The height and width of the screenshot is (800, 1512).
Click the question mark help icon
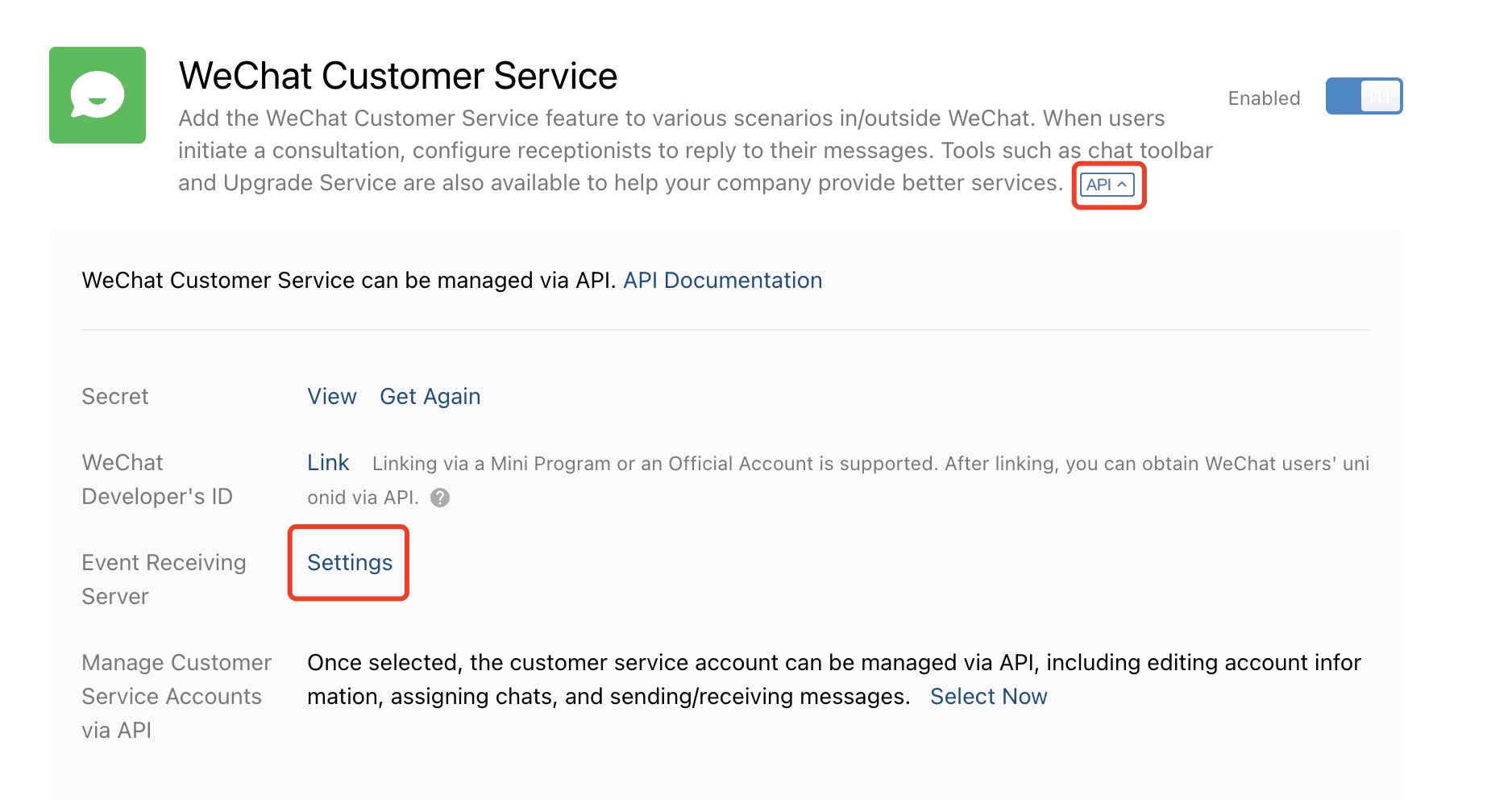tap(440, 498)
